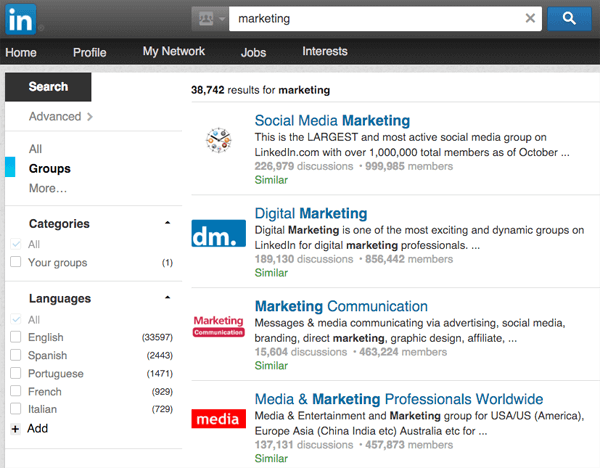Check the Italian language checkbox
Image resolution: width=600 pixels, height=468 pixels.
click(x=16, y=409)
